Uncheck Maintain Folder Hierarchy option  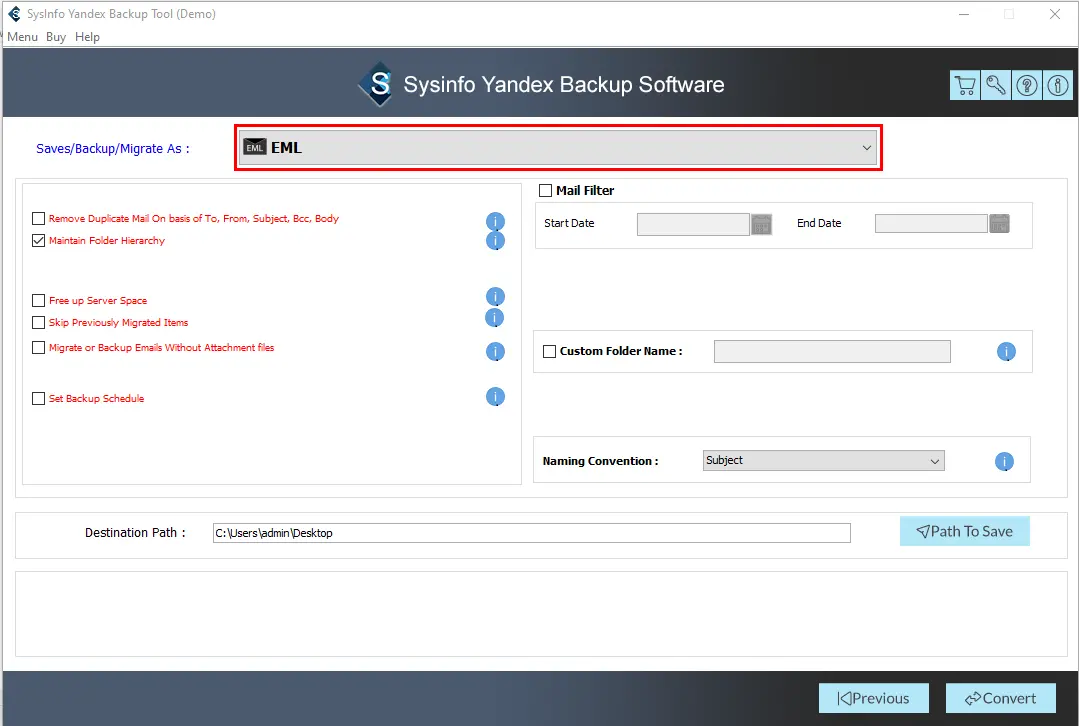39,241
